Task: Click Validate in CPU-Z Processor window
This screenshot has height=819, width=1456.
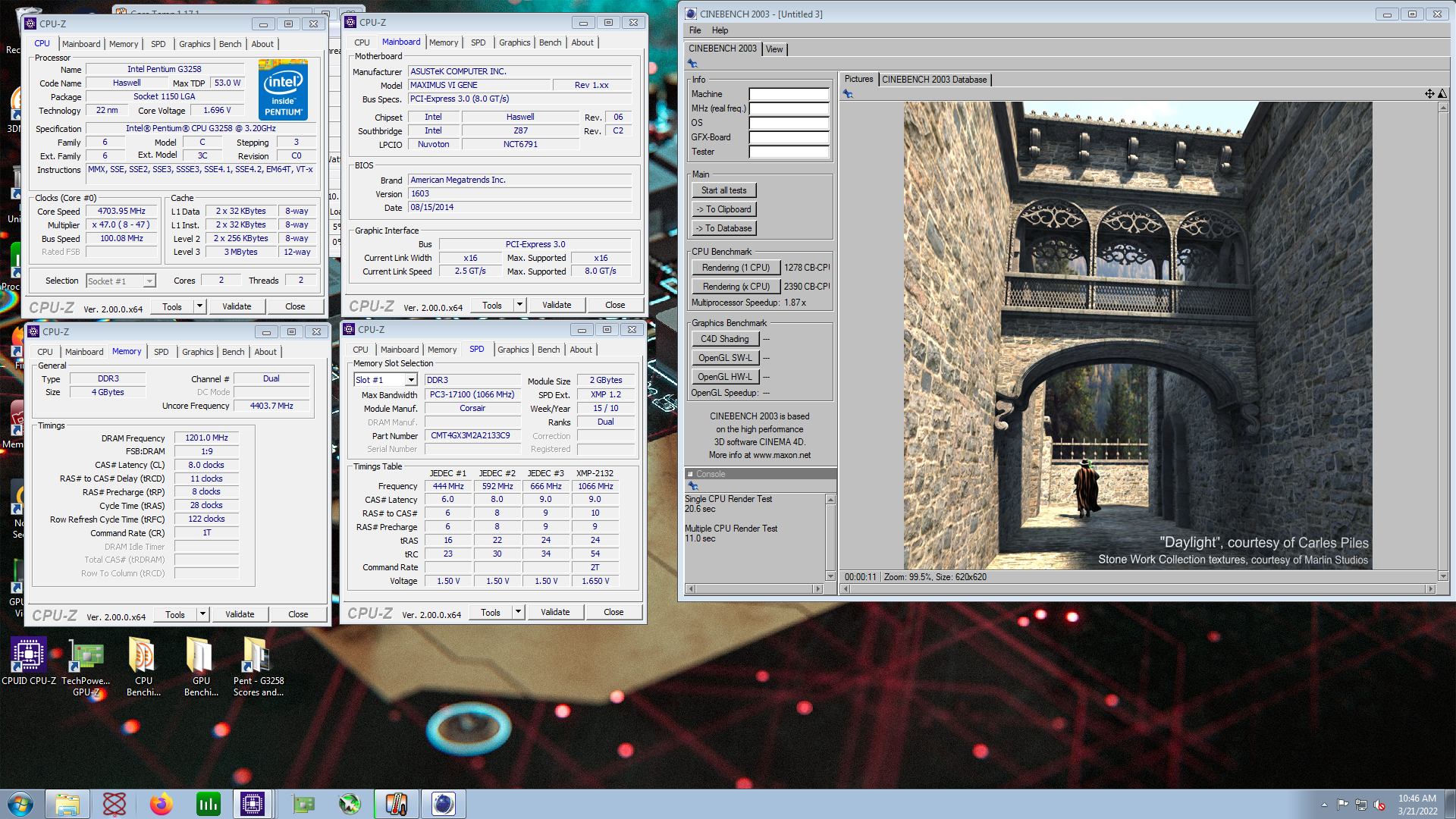Action: 237,306
